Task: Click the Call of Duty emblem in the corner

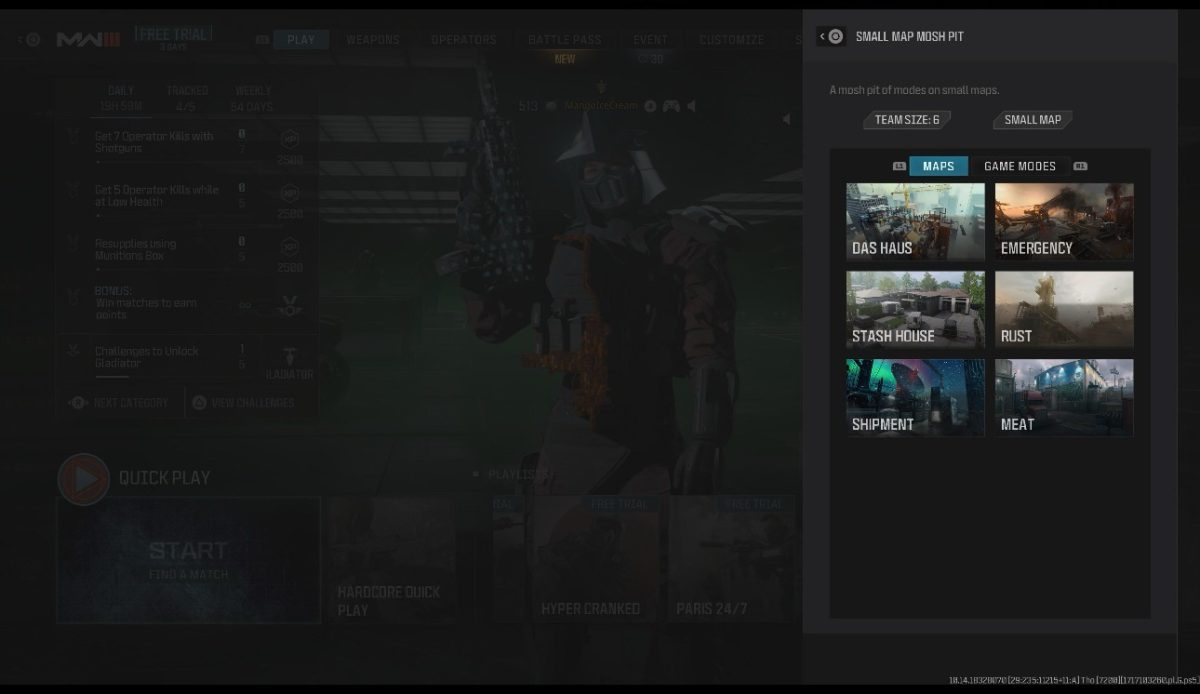Action: [x=33, y=39]
